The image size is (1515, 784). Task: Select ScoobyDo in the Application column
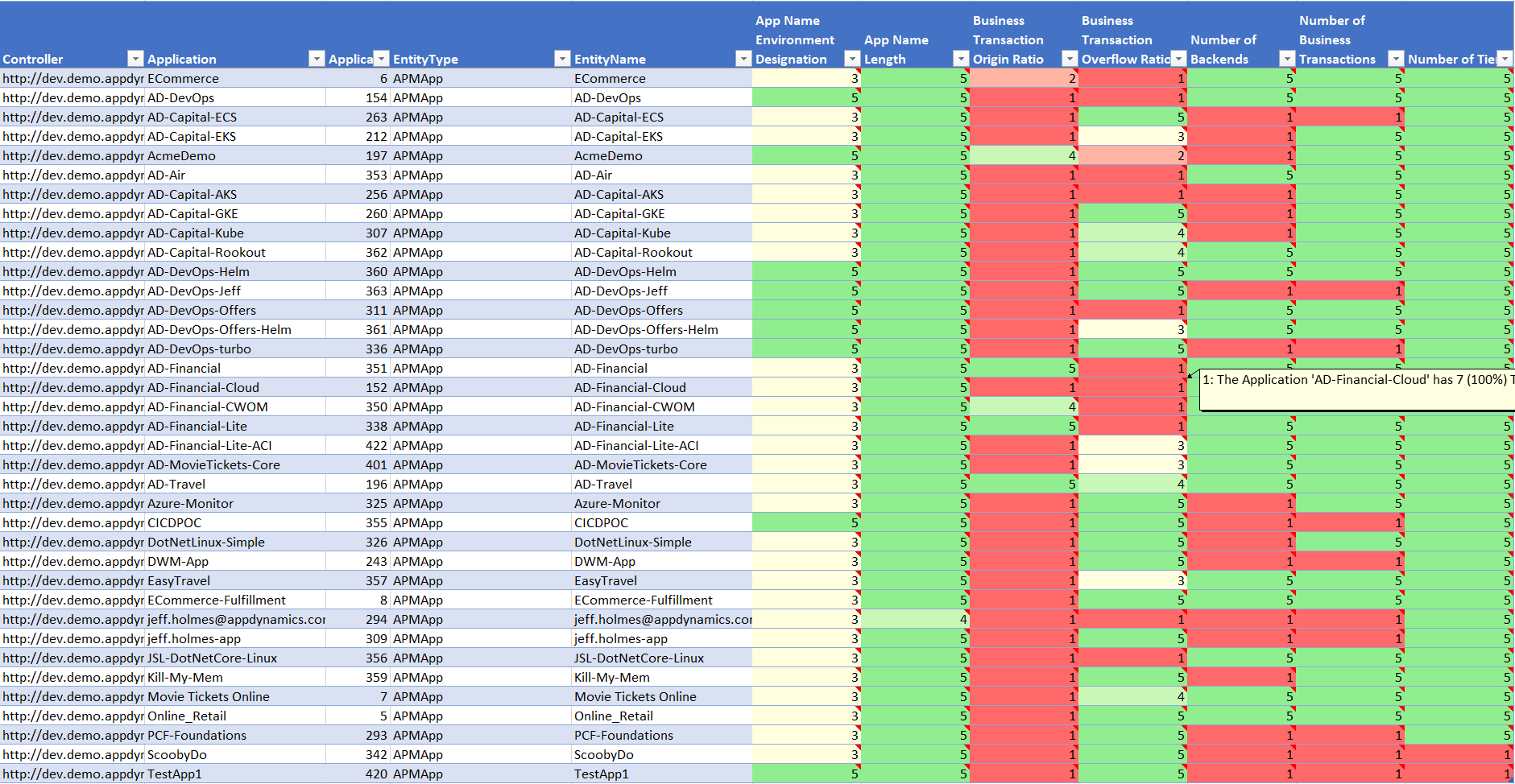(177, 754)
